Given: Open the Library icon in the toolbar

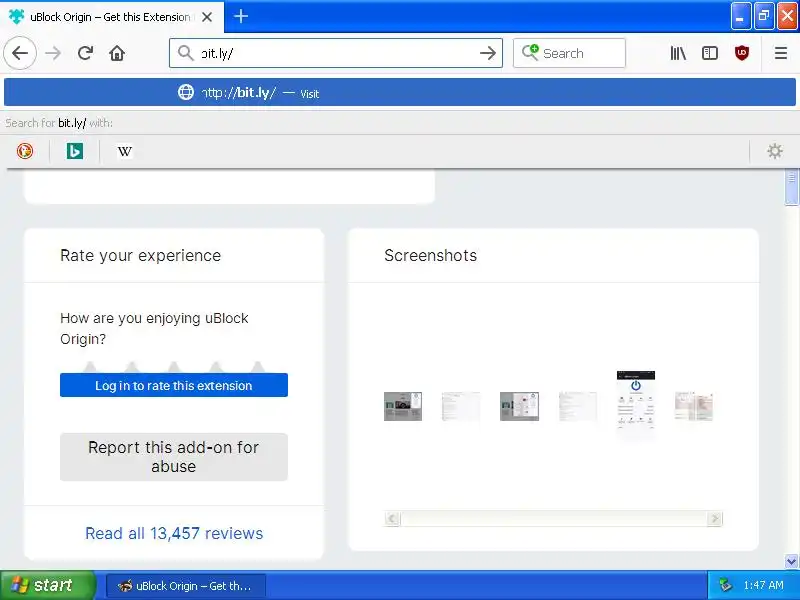Looking at the screenshot, I should pyautogui.click(x=678, y=53).
